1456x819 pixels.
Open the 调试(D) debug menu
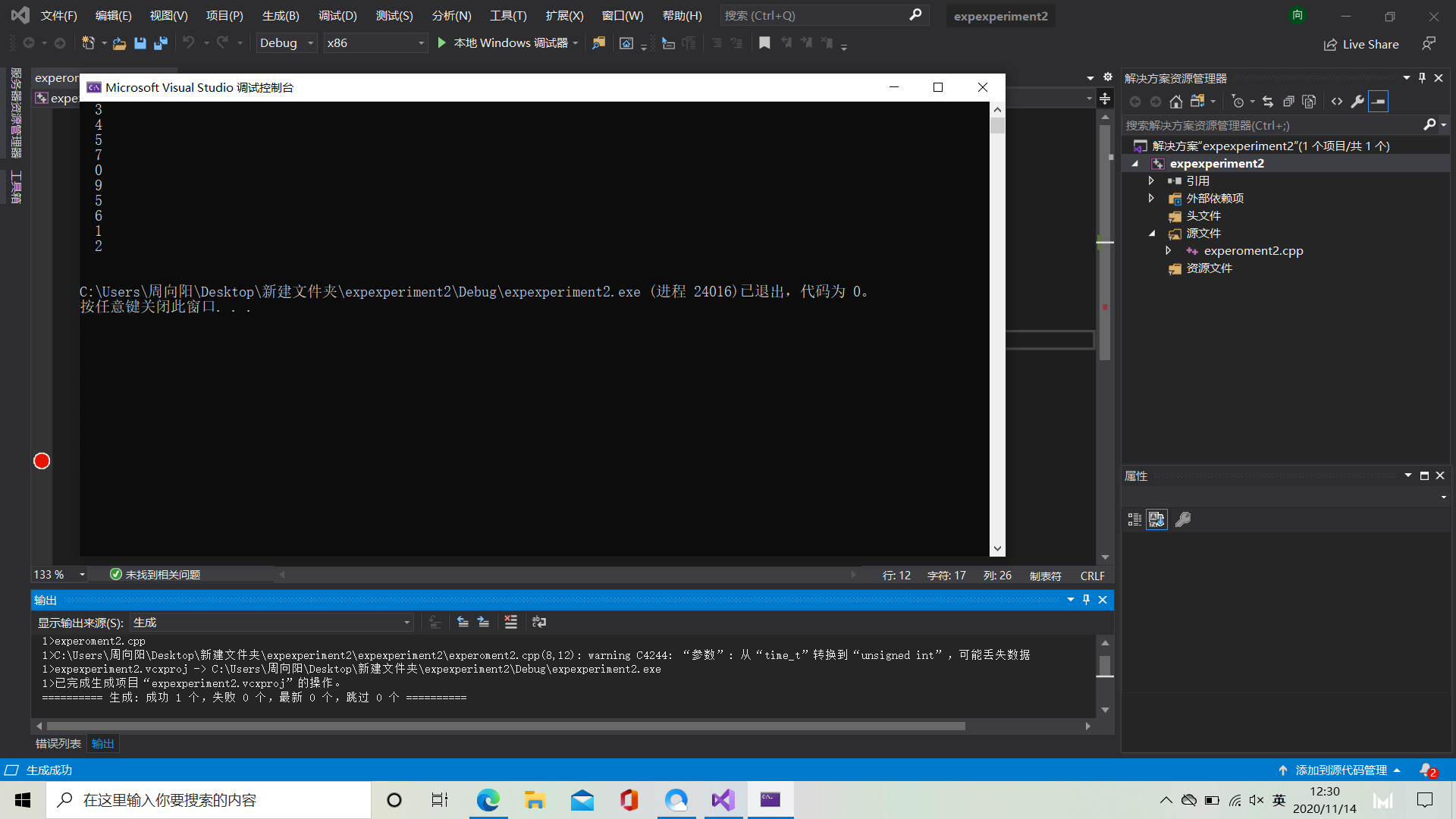pyautogui.click(x=337, y=15)
